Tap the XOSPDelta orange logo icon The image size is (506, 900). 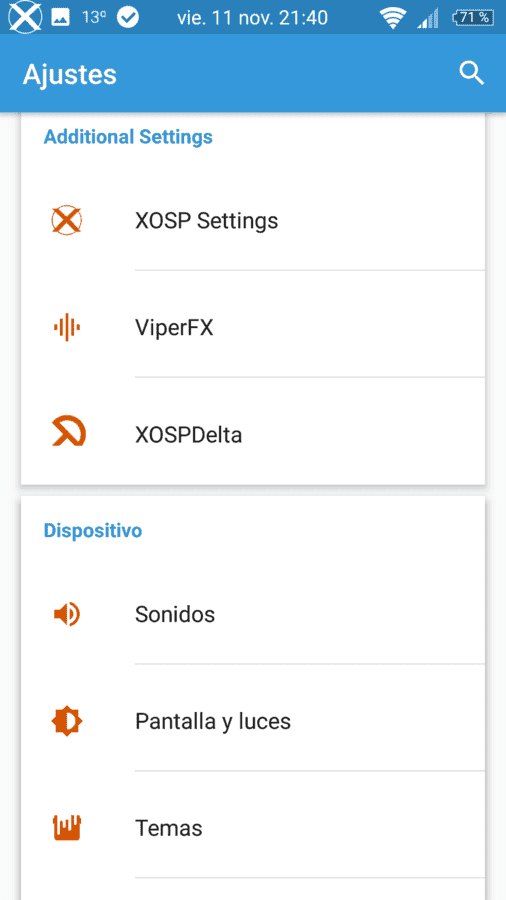(68, 432)
